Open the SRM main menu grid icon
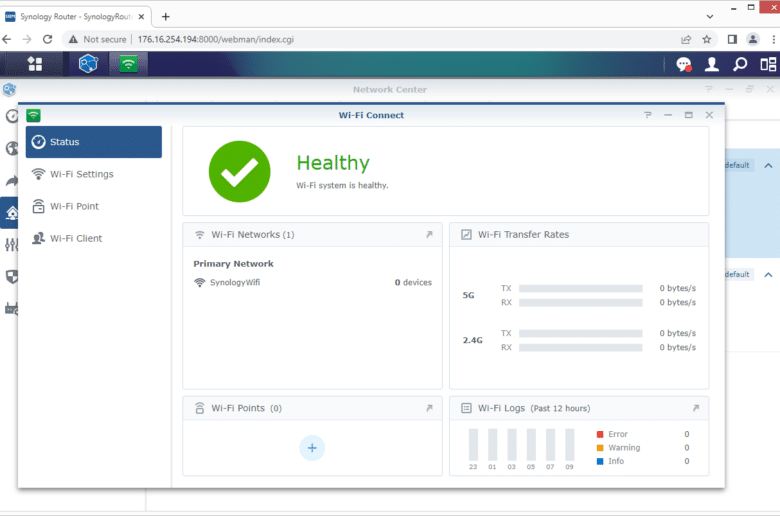 point(35,64)
